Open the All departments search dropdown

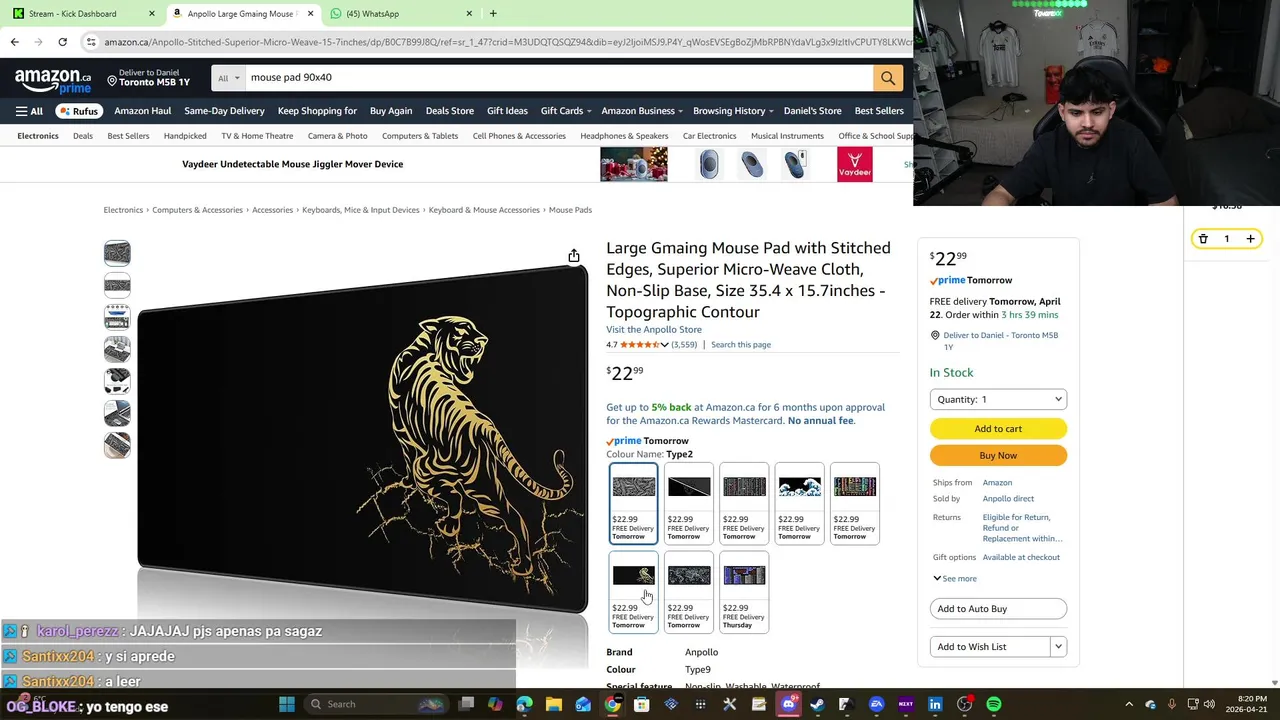pos(228,77)
